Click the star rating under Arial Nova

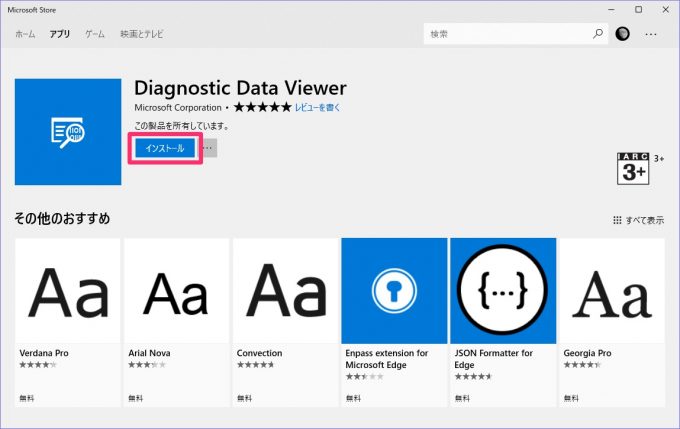point(147,365)
